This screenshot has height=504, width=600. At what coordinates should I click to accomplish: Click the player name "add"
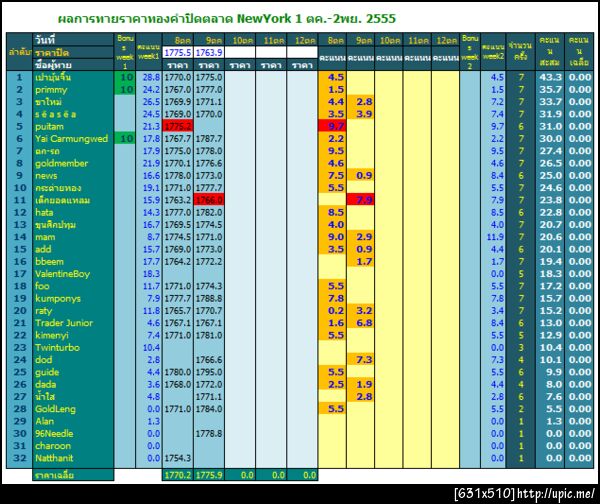tap(43, 249)
